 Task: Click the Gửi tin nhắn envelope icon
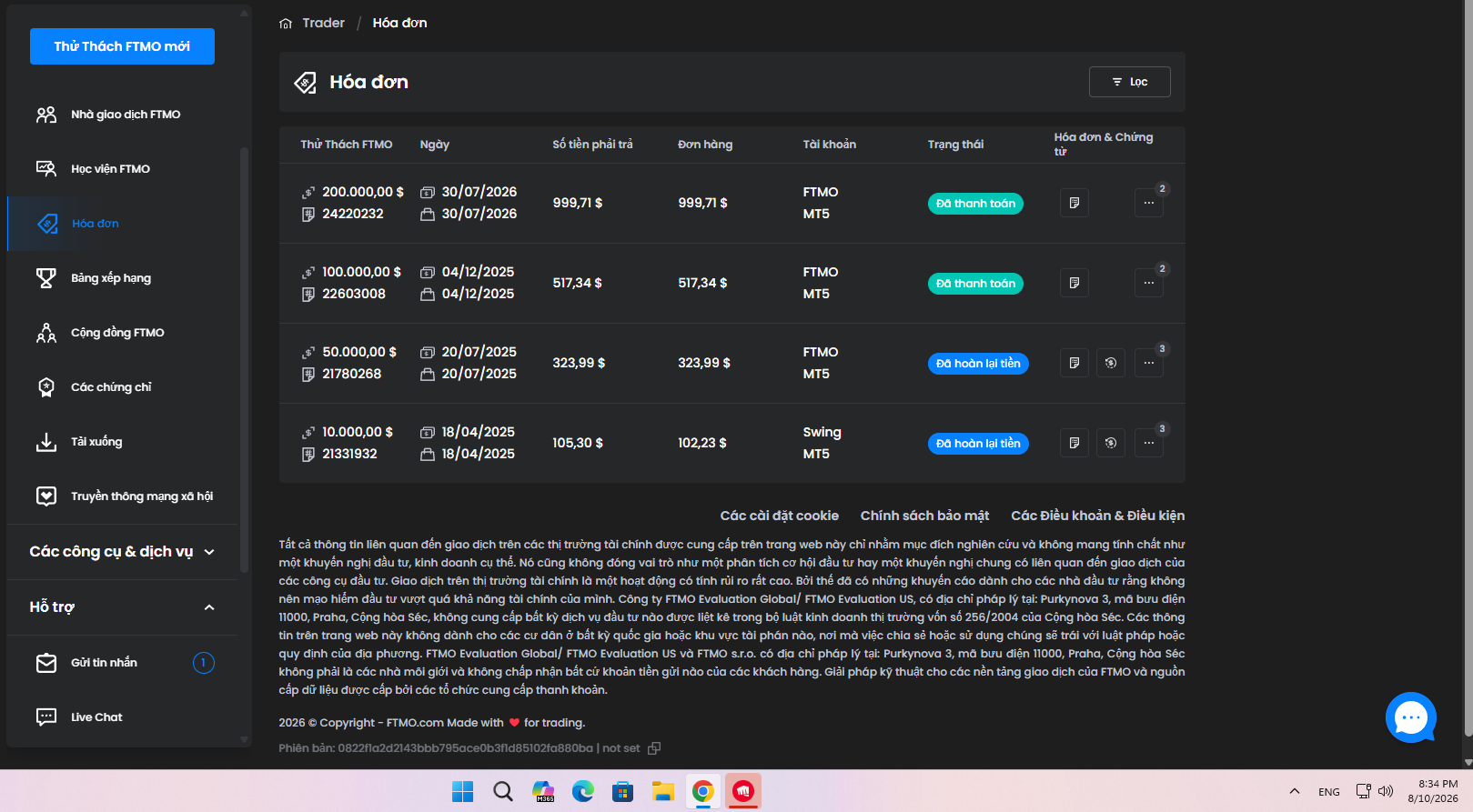(x=46, y=663)
